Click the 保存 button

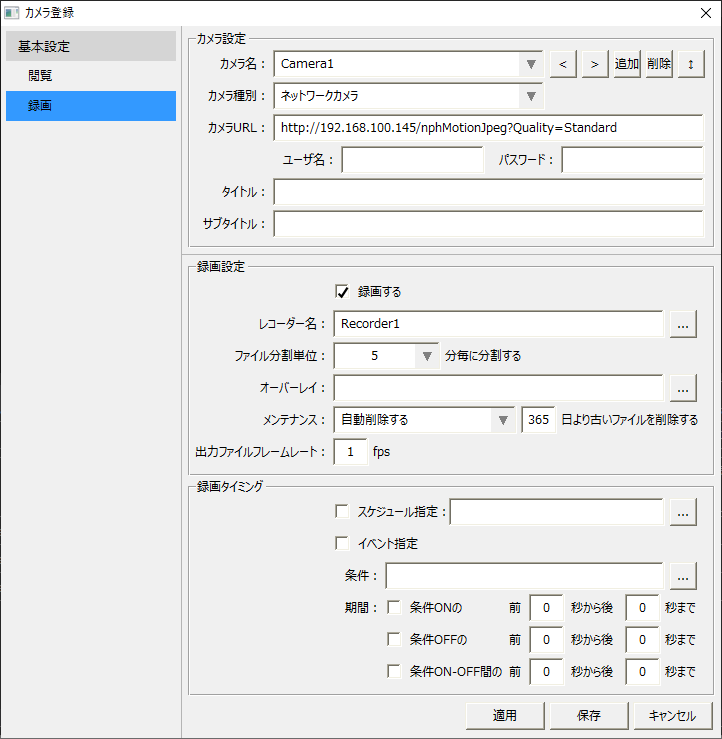589,716
